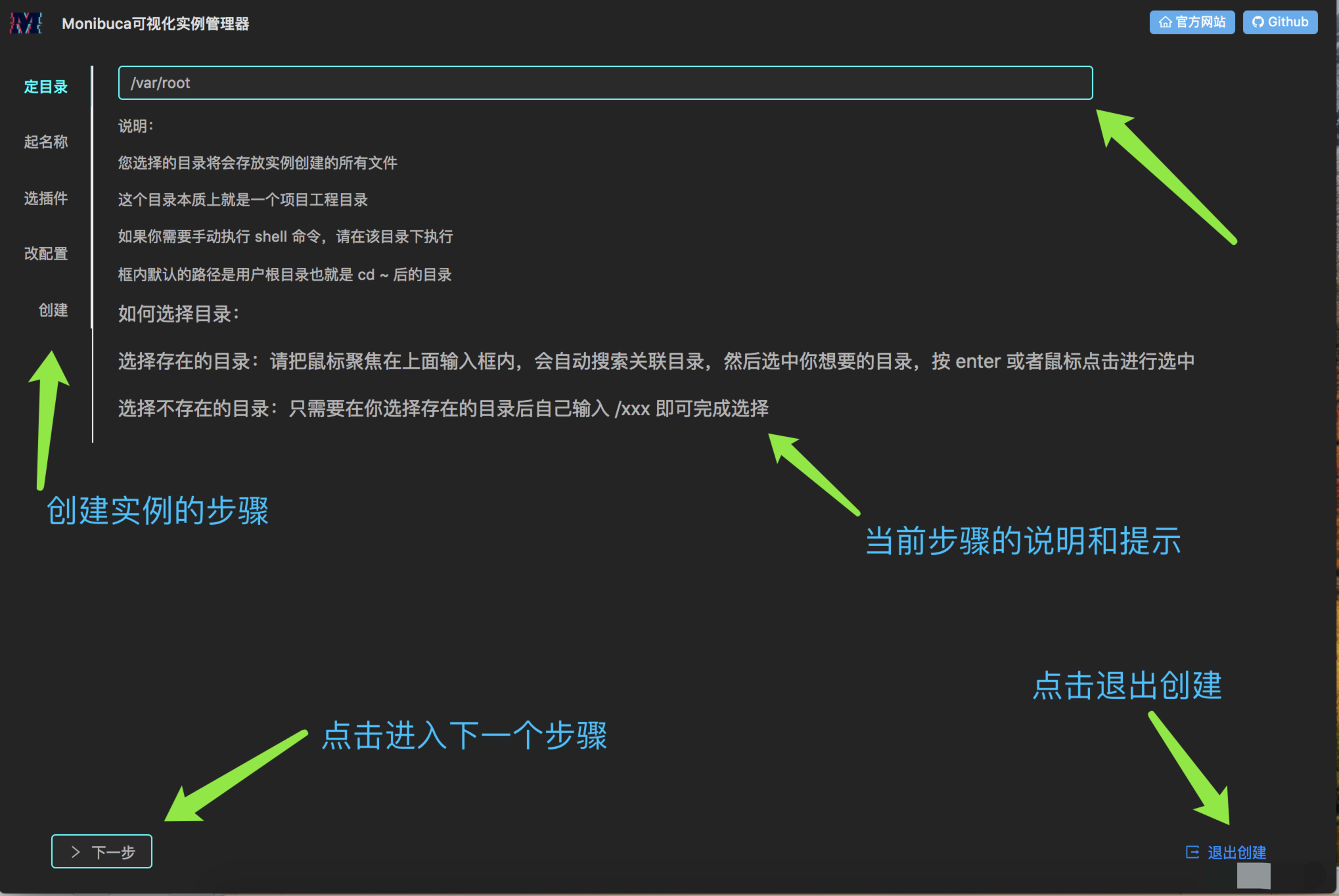1339x896 pixels.
Task: Switch to the 起名称 step
Action: [x=46, y=142]
